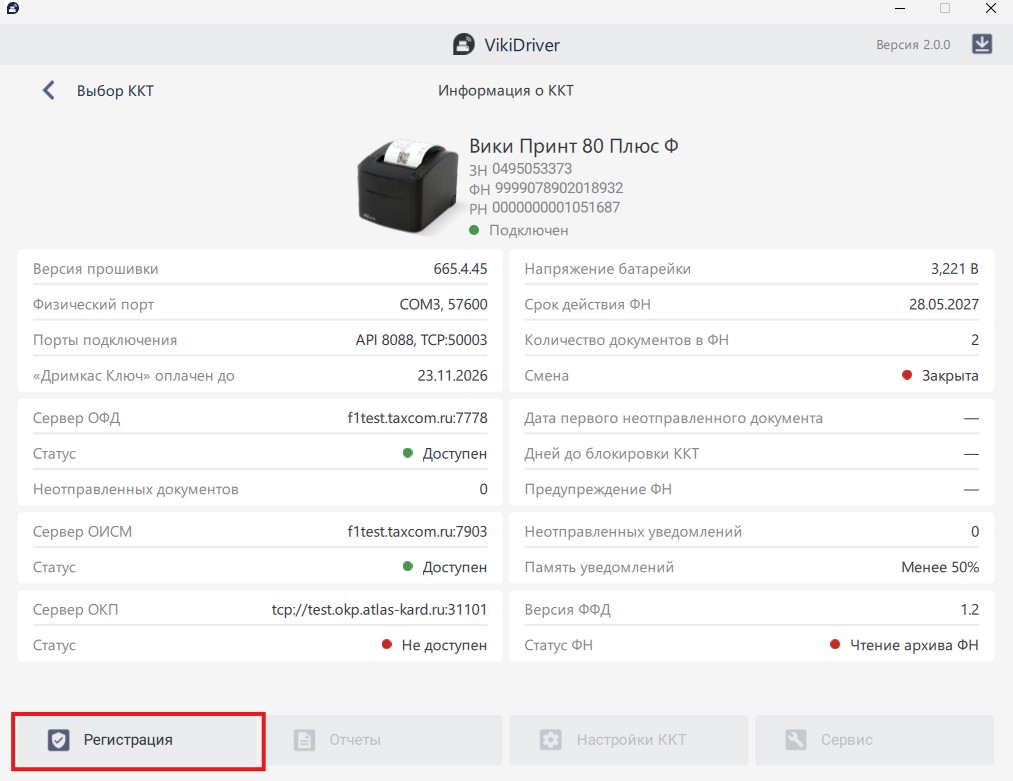This screenshot has height=781, width=1013.
Task: Click the ОКП server address tcp://test.okp.atlas-kard.ru:31101
Action: point(379,609)
